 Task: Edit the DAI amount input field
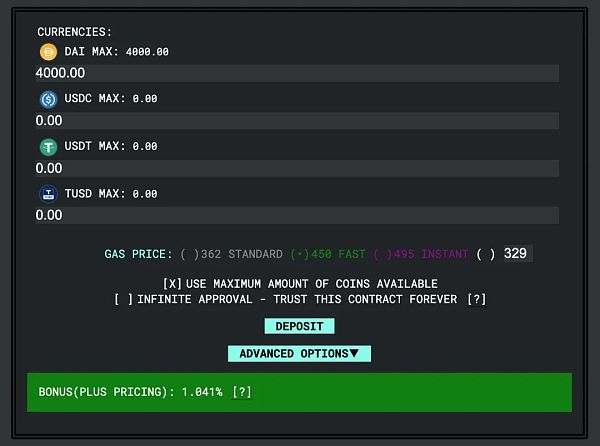pyautogui.click(x=296, y=73)
